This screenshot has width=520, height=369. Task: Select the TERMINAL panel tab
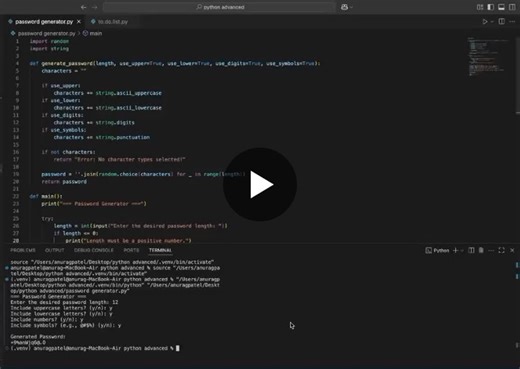160,250
